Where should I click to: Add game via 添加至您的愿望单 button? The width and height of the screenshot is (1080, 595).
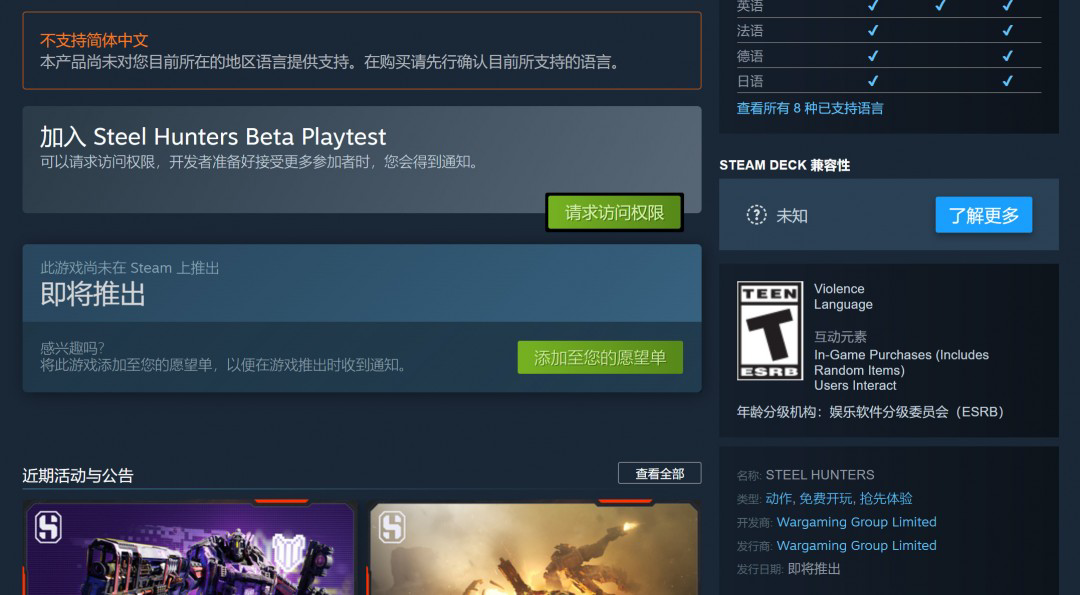coord(600,357)
